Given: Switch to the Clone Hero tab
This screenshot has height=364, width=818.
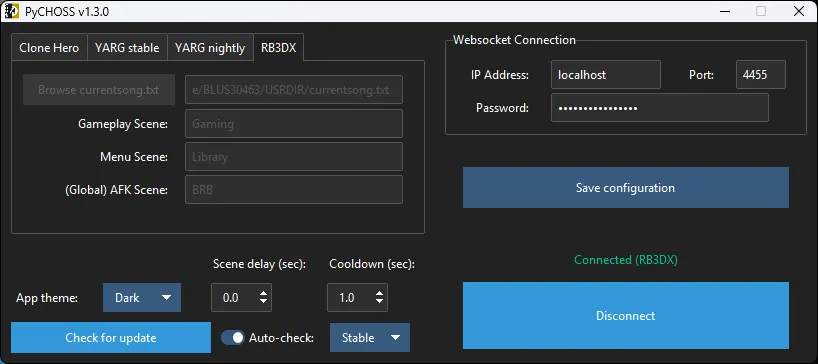Looking at the screenshot, I should [x=49, y=48].
